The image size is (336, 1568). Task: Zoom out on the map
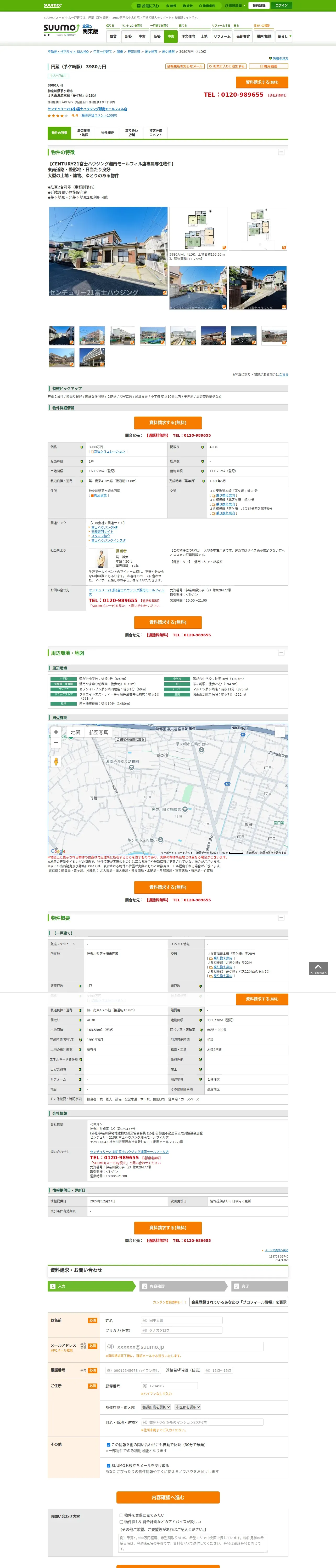pos(56,743)
